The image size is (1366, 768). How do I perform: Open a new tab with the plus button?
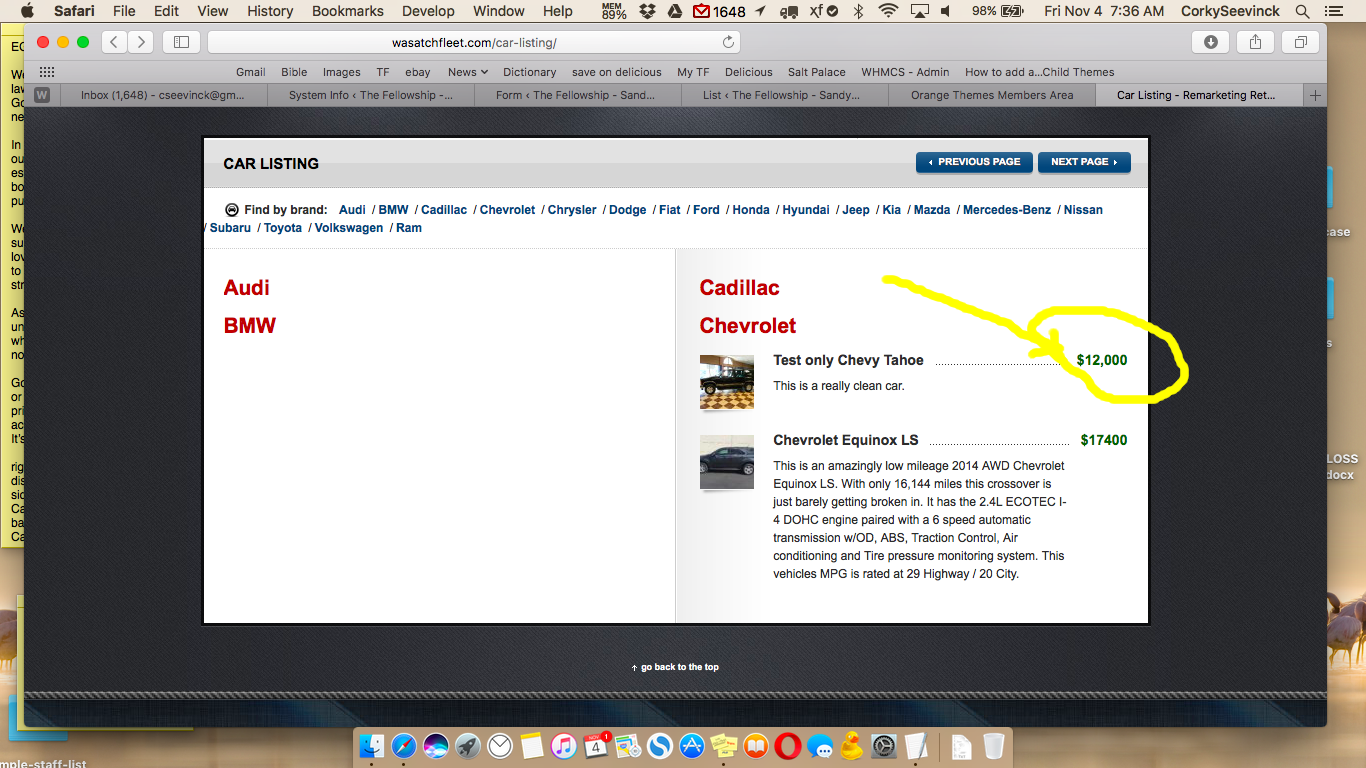pyautogui.click(x=1315, y=95)
